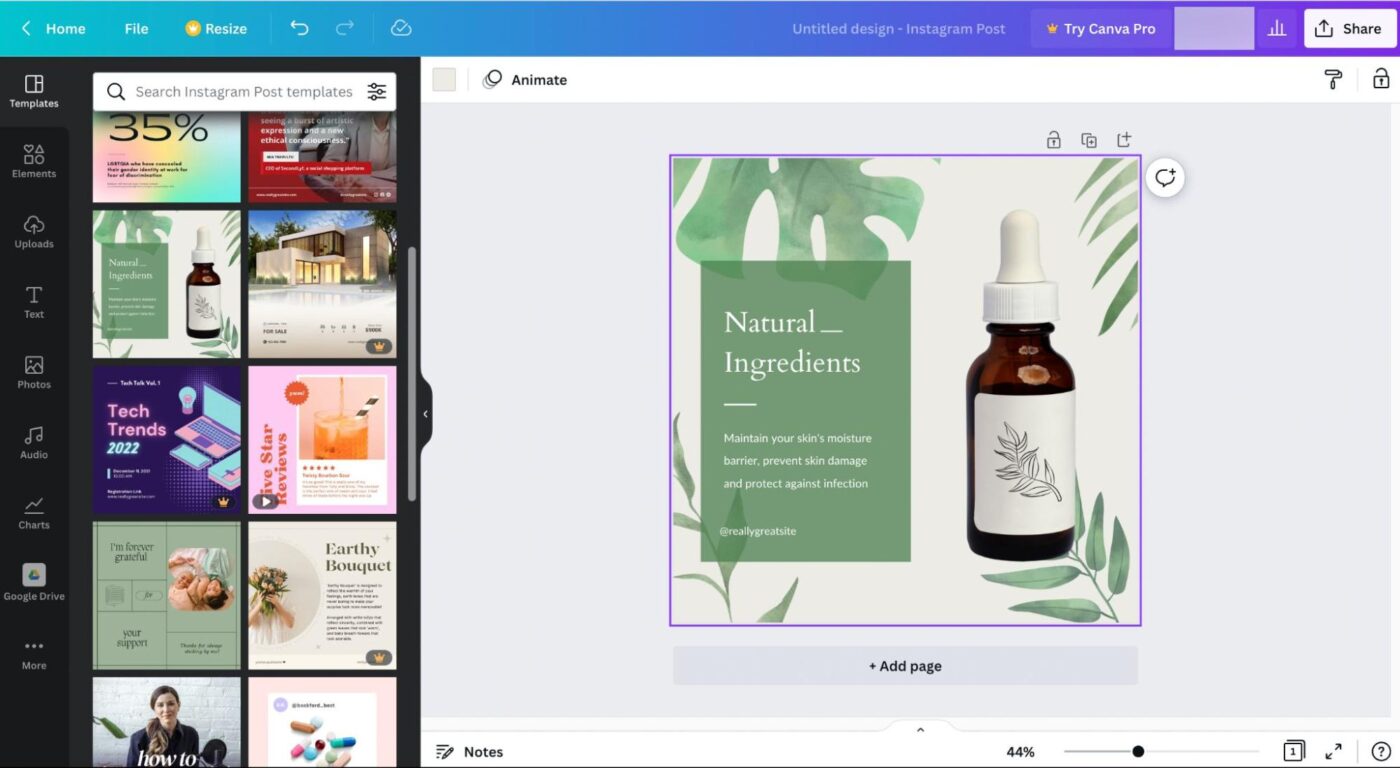Viewport: 1400px width, 768px height.
Task: Collapse the templates sidebar panel
Action: 424,412
